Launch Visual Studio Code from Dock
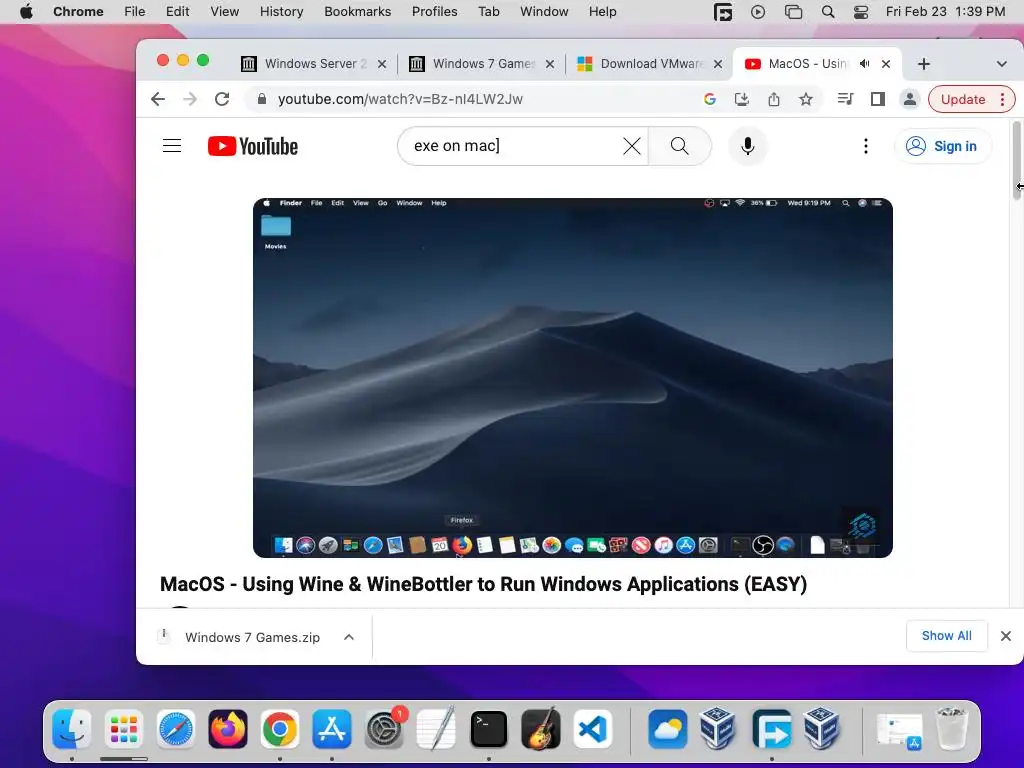The height and width of the screenshot is (768, 1024). (593, 729)
